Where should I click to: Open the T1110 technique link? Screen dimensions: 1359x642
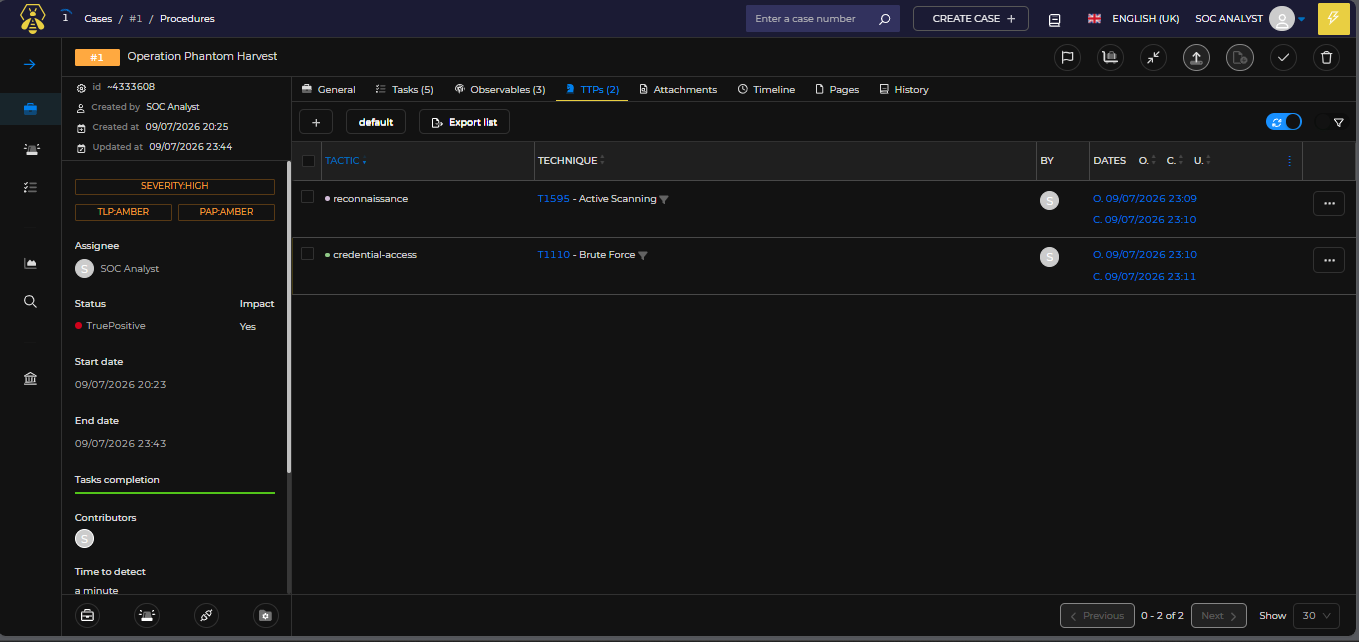coord(553,255)
